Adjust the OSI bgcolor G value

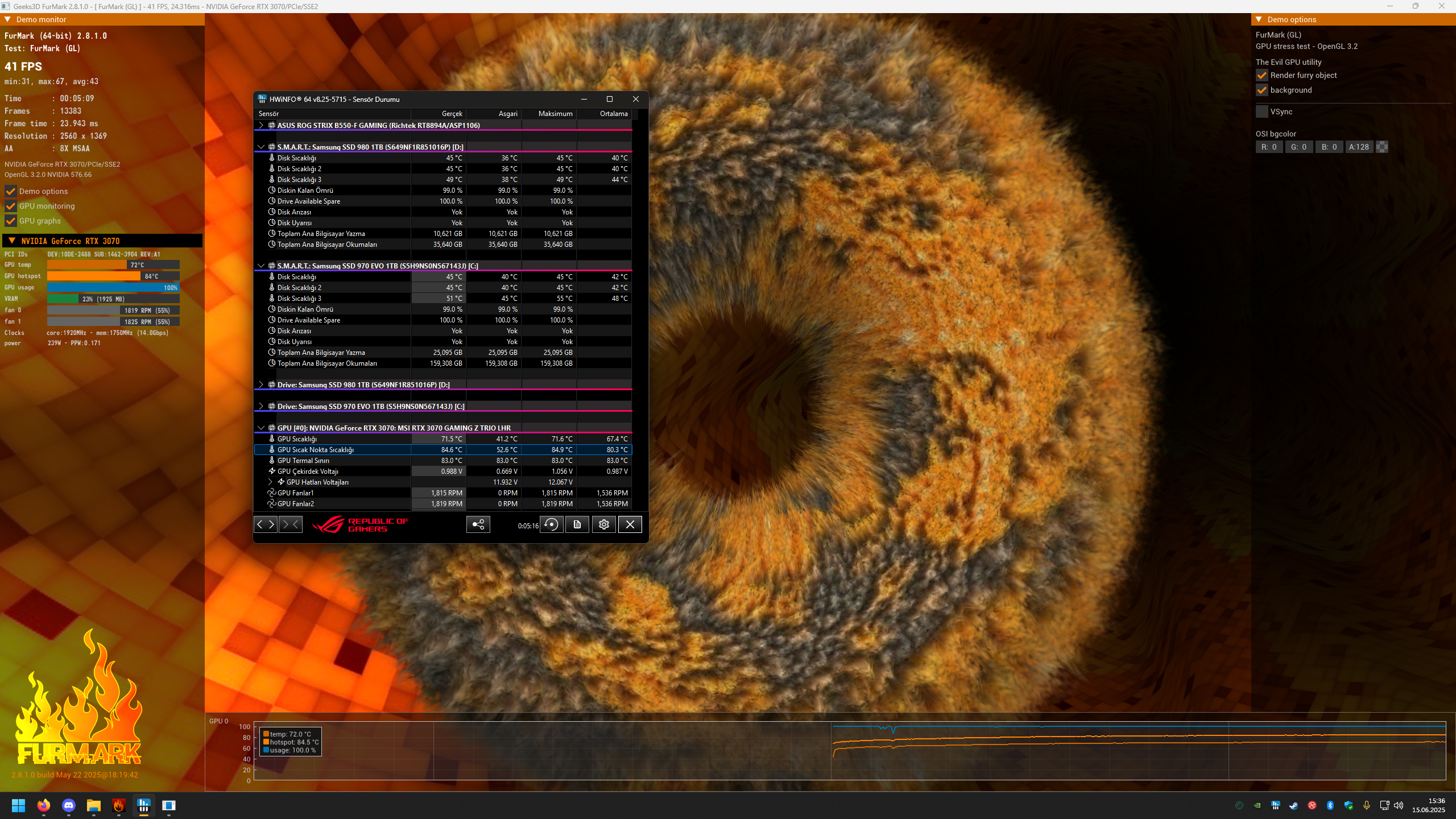[x=1298, y=147]
